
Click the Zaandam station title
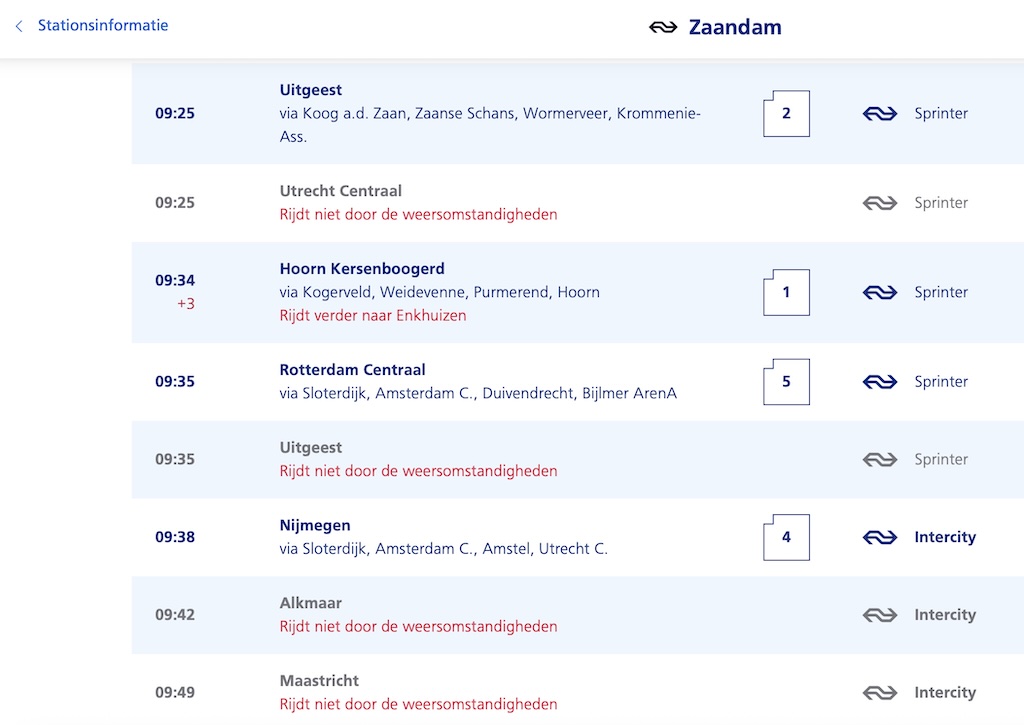735,27
